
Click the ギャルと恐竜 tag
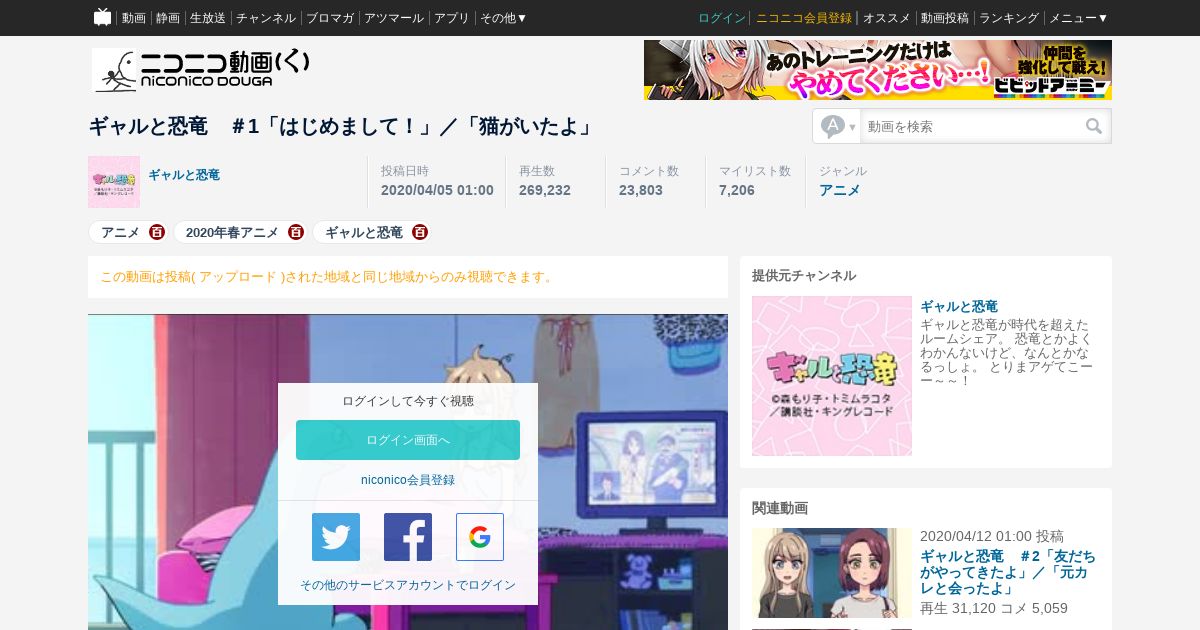pos(364,232)
